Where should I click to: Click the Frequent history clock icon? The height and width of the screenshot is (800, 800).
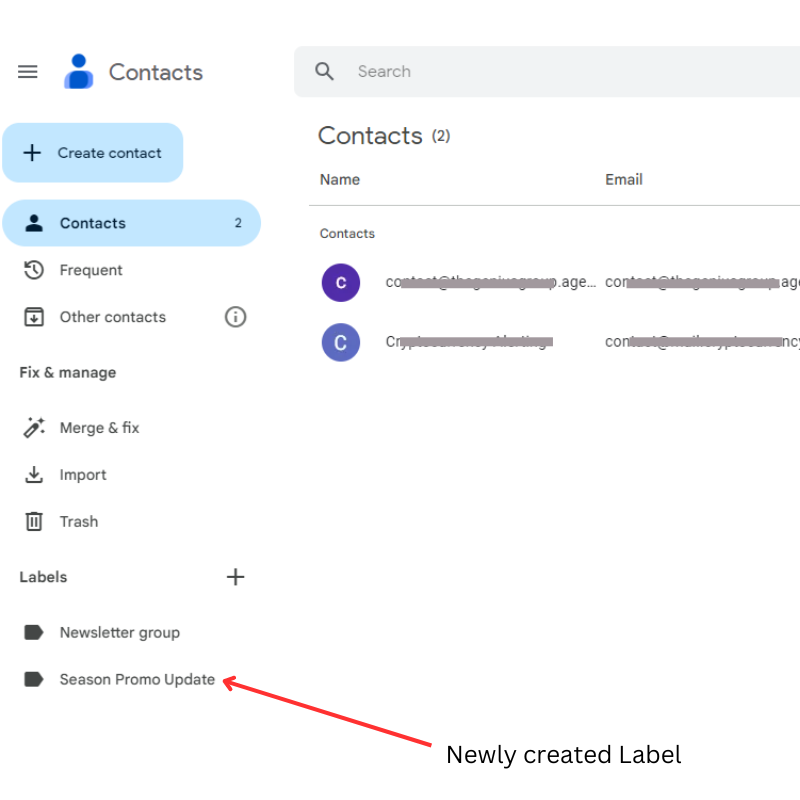pos(34,270)
